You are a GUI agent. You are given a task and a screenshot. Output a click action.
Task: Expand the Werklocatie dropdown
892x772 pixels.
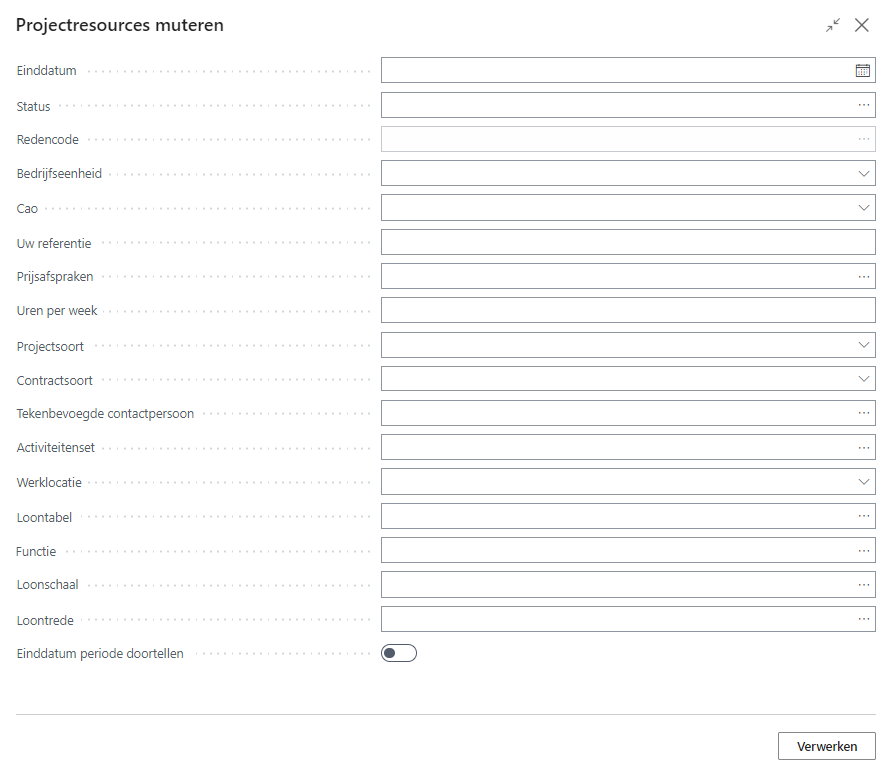click(x=864, y=482)
